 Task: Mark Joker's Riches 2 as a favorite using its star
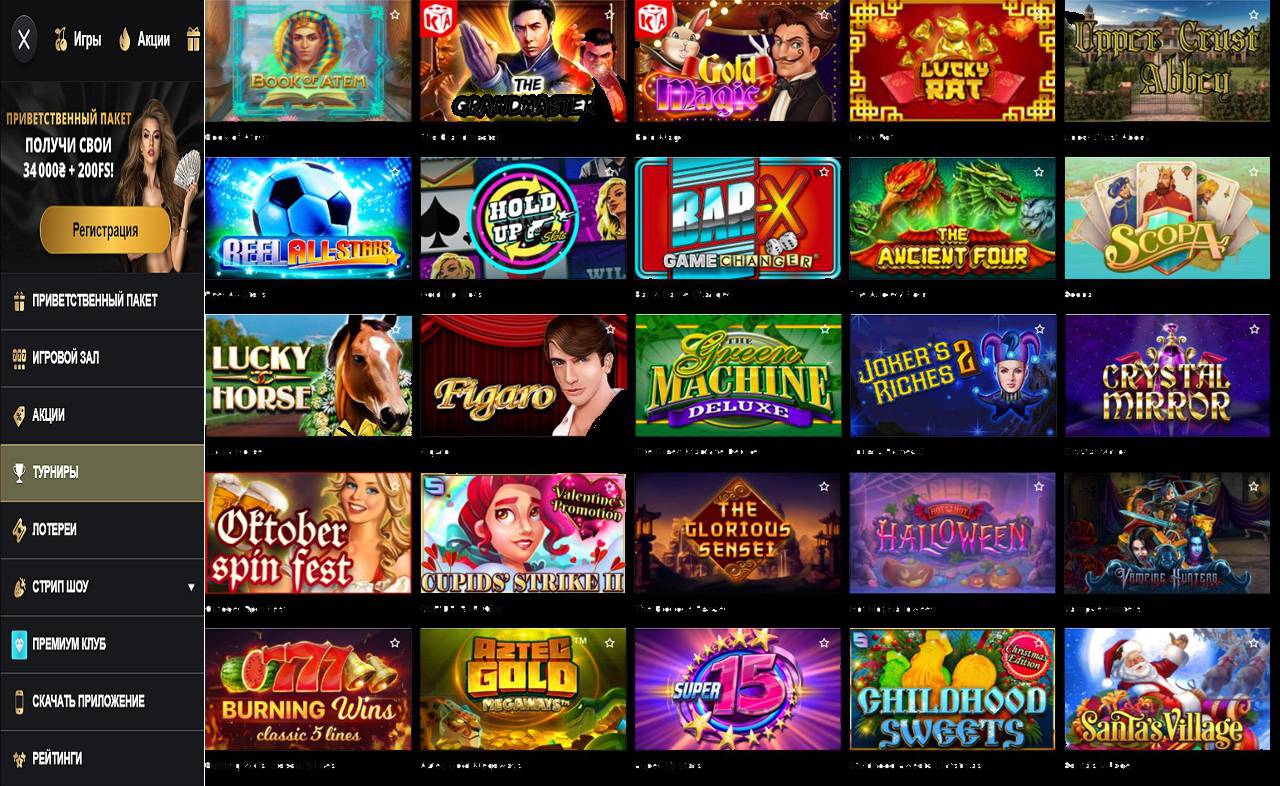pos(1039,329)
